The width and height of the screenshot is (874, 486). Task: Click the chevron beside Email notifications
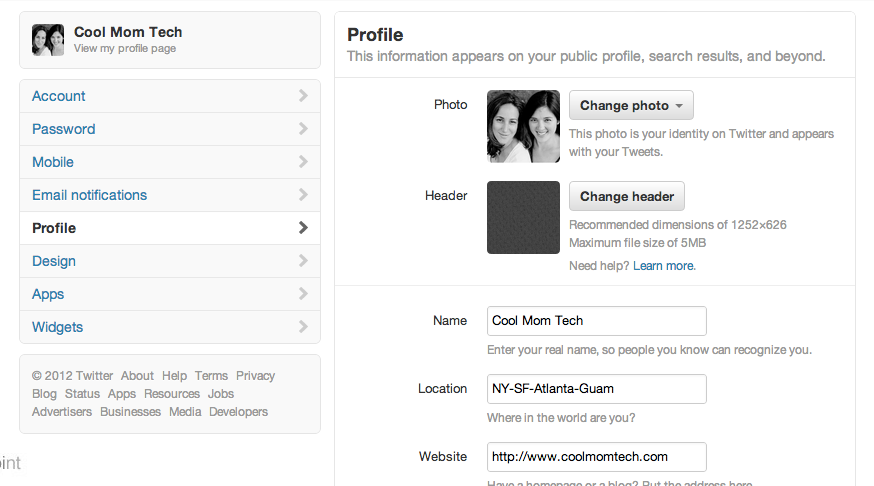pos(303,195)
